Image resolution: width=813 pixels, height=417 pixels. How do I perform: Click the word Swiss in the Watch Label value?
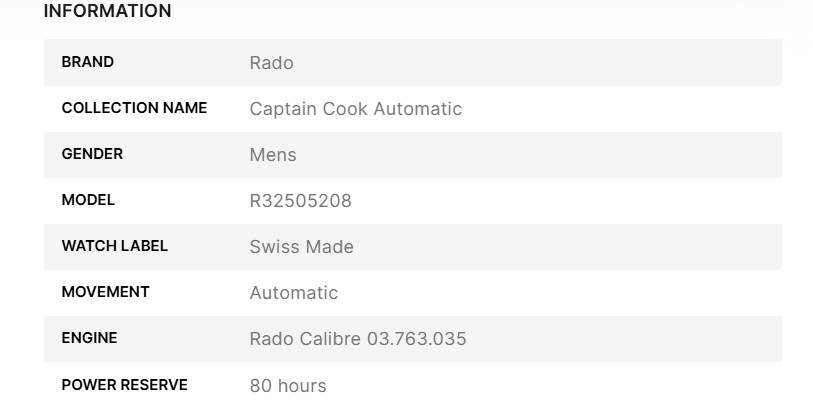[272, 247]
